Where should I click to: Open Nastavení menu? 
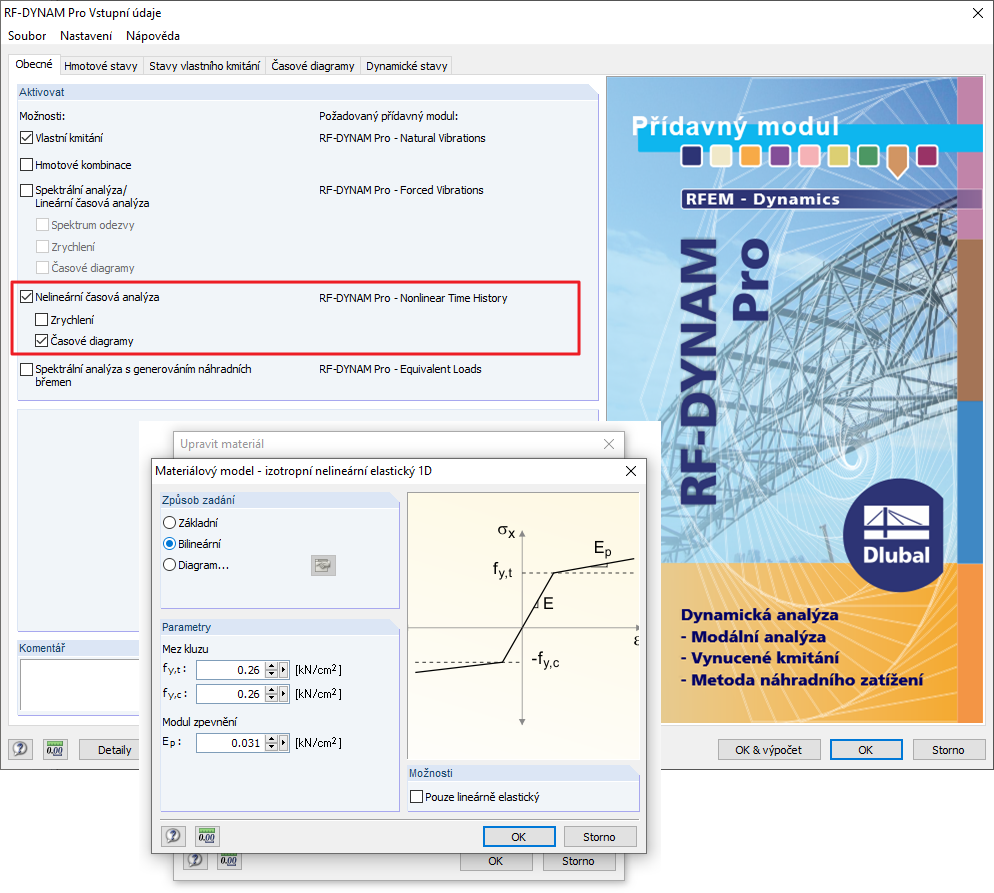(x=86, y=36)
